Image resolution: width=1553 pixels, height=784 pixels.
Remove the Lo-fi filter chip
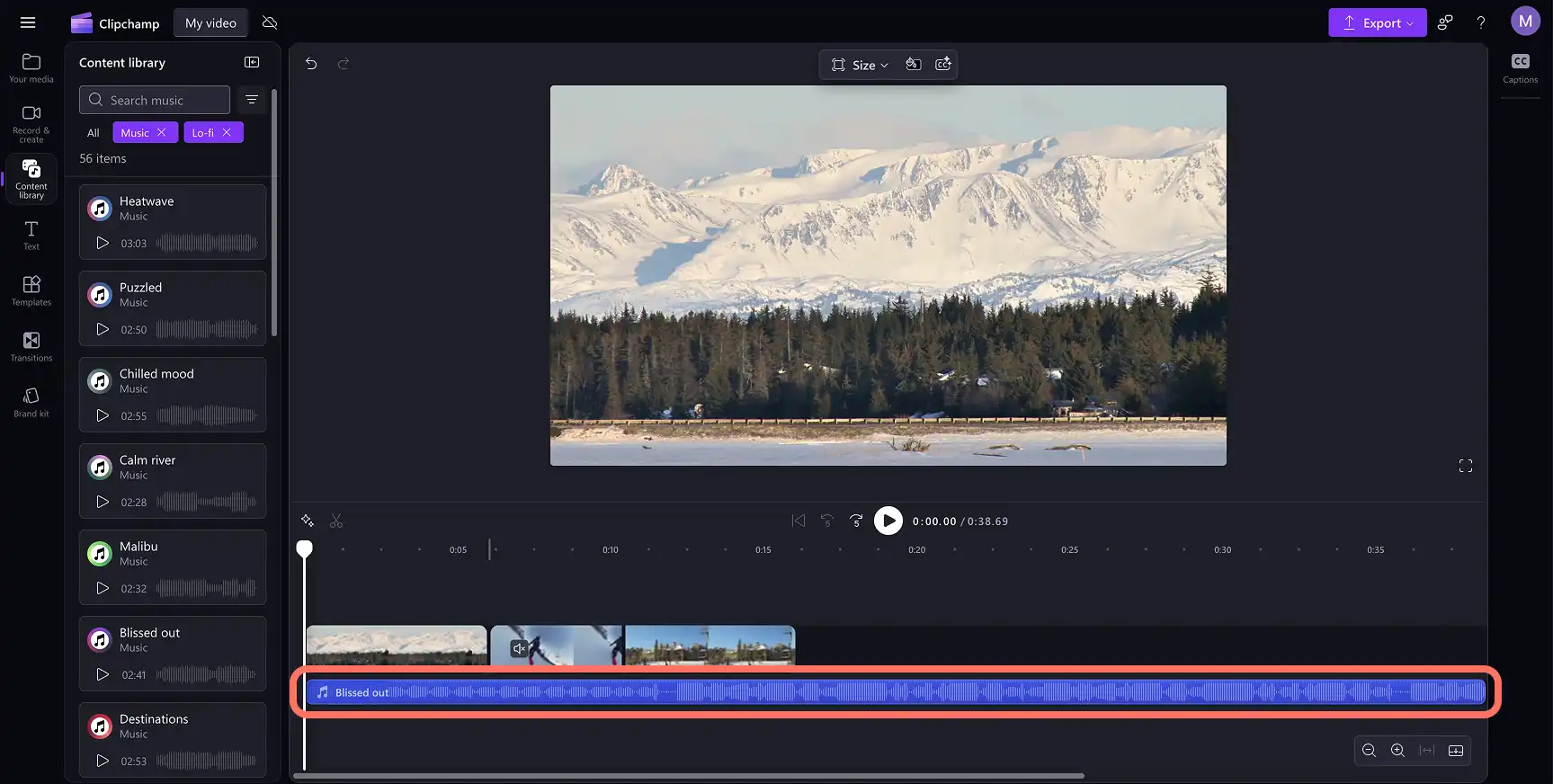click(228, 132)
